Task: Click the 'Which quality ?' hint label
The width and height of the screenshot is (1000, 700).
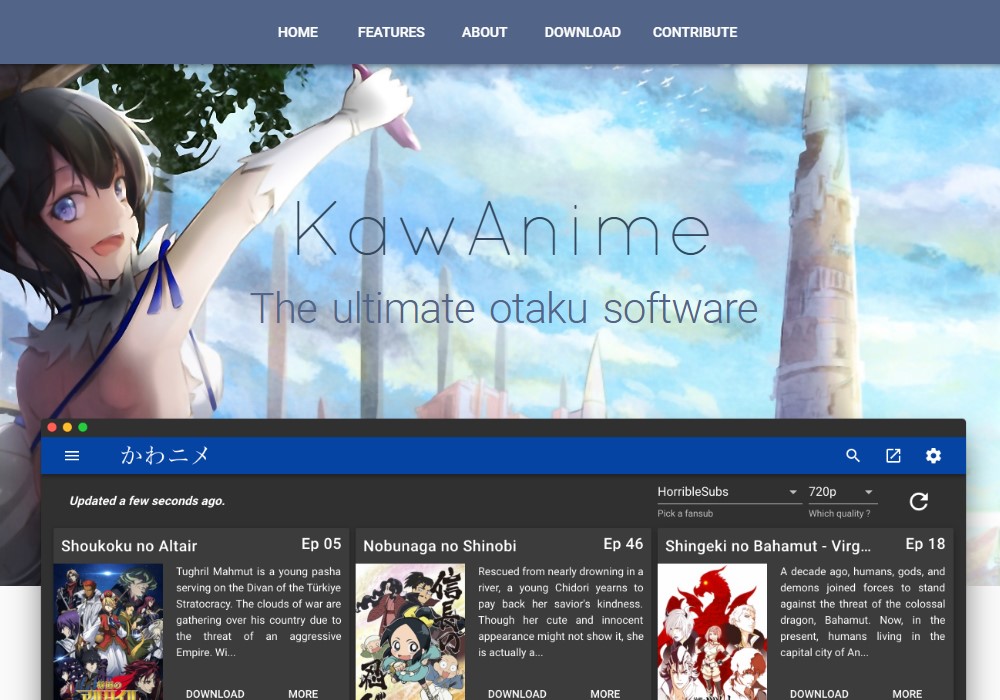Action: (839, 513)
